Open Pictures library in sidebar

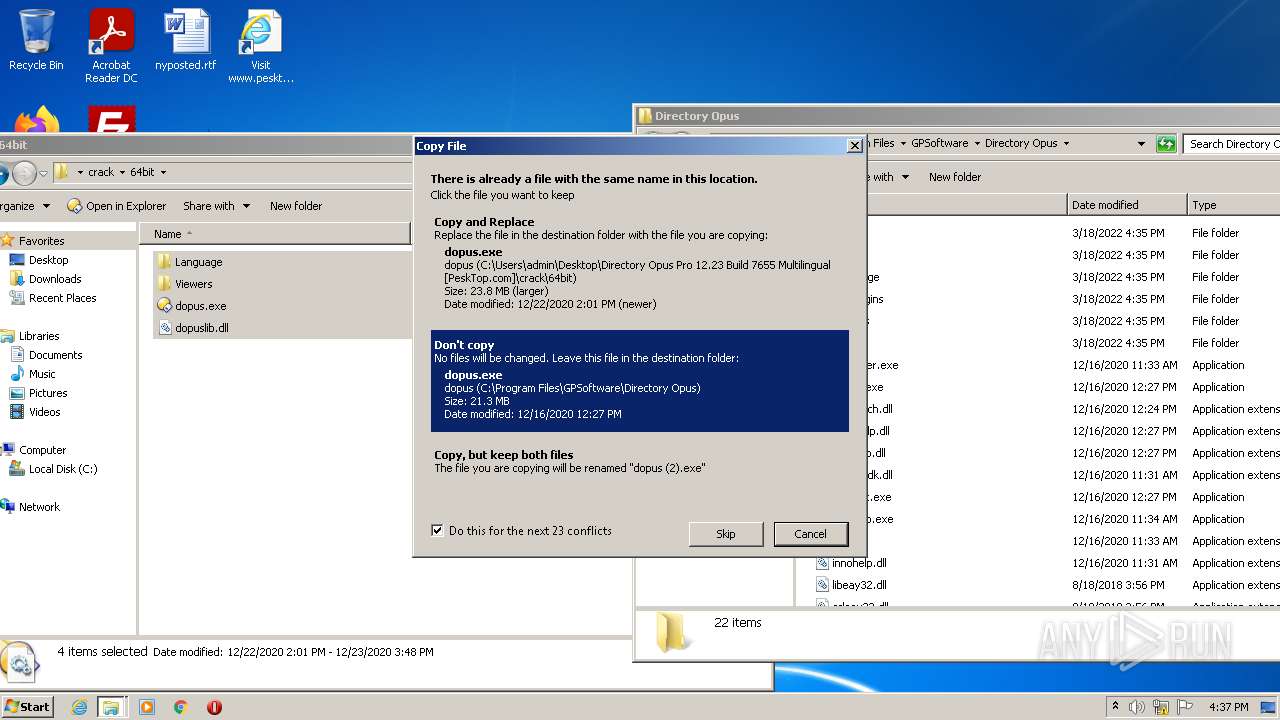point(48,393)
